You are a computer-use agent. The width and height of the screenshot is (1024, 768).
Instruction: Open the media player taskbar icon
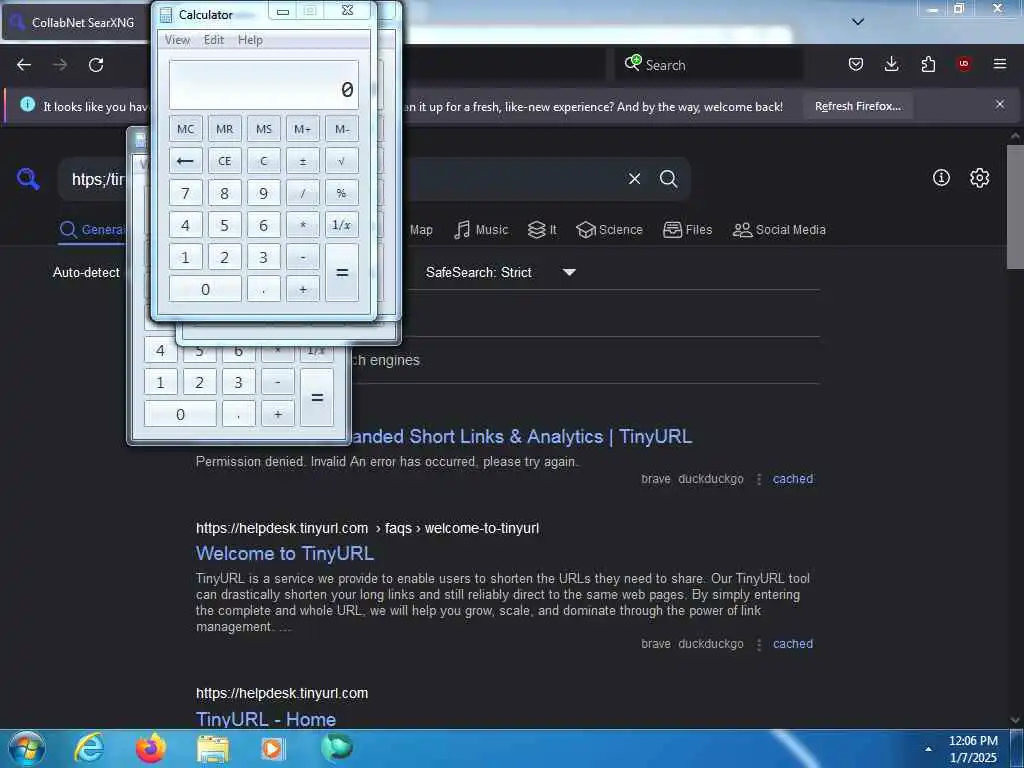[x=273, y=749]
